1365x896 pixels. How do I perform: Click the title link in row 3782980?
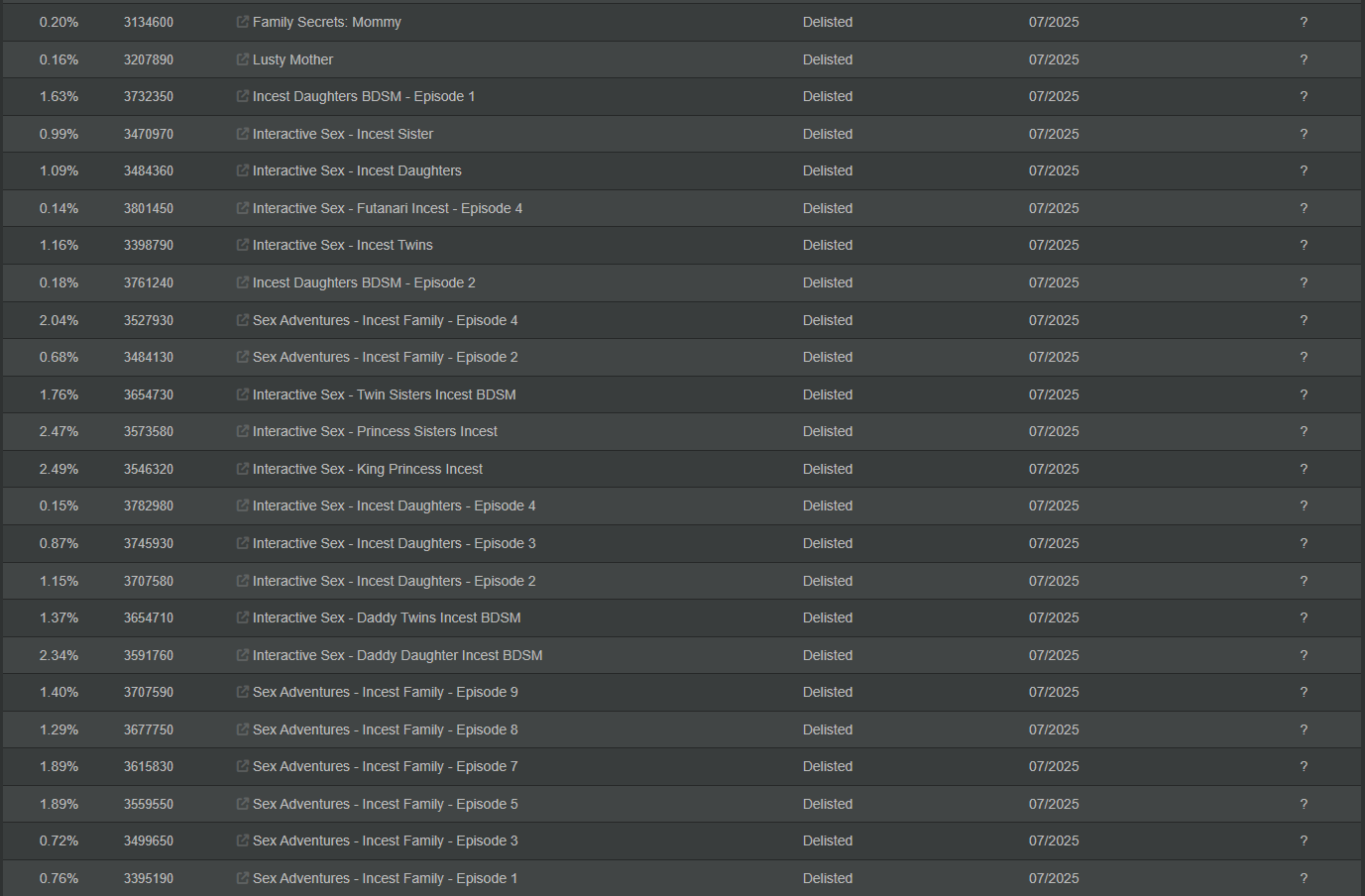394,505
